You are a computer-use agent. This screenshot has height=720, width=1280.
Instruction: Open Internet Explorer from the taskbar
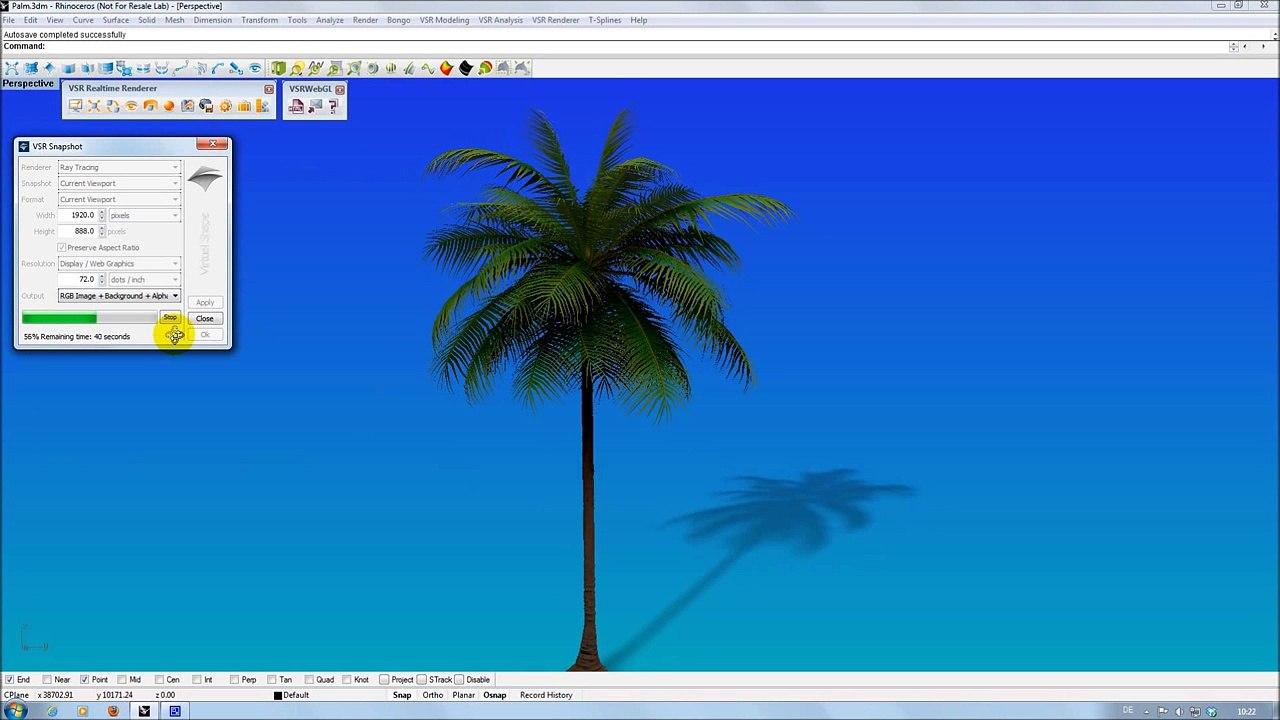click(52, 711)
